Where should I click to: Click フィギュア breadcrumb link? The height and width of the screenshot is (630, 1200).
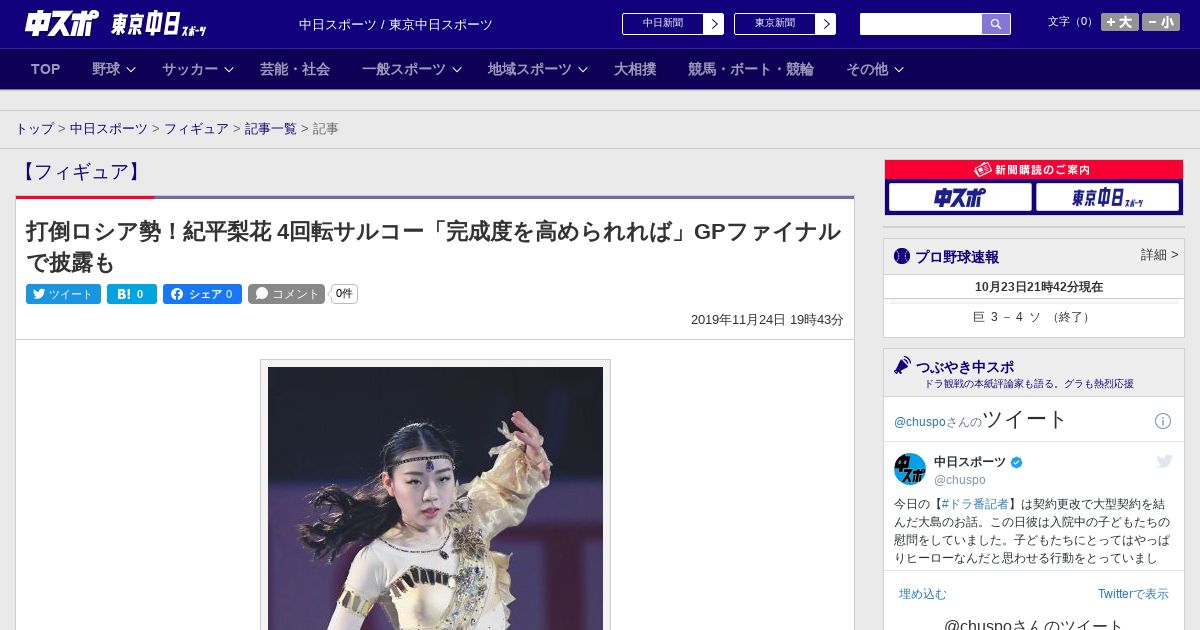196,129
